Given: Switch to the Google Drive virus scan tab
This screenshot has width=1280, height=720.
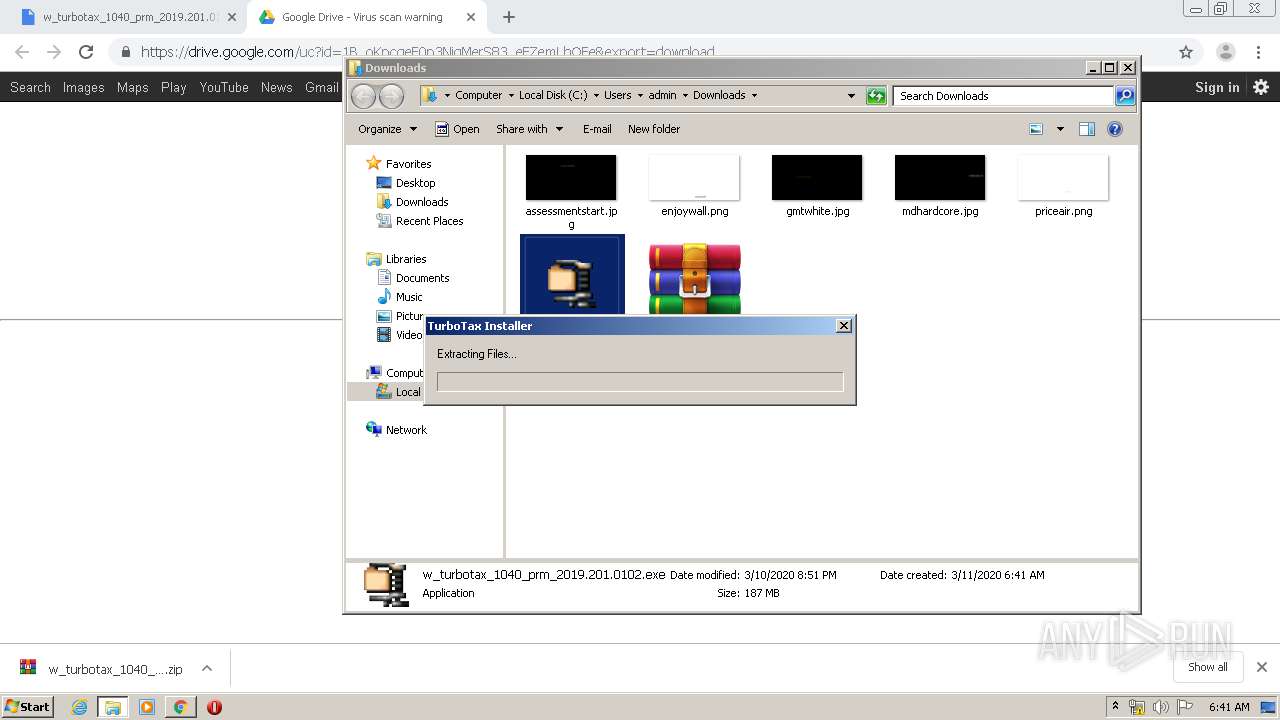Looking at the screenshot, I should click(362, 17).
